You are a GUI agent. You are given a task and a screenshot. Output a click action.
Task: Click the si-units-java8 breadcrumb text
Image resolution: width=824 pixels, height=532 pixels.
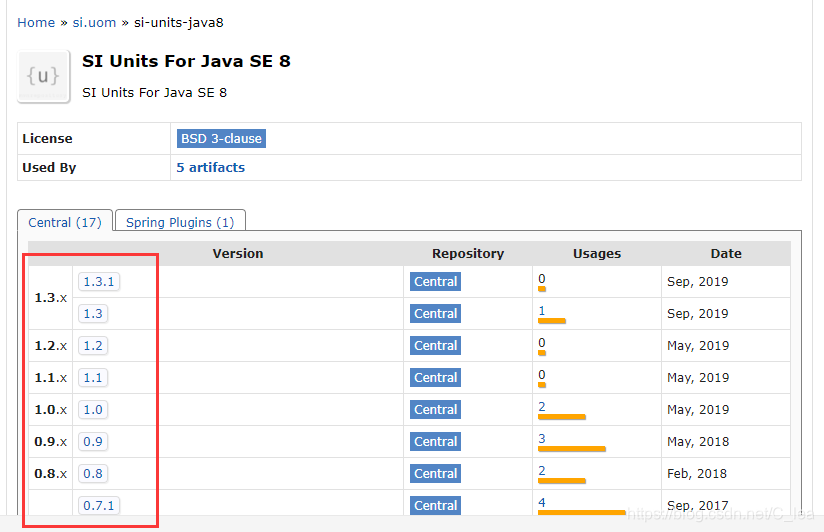click(179, 23)
